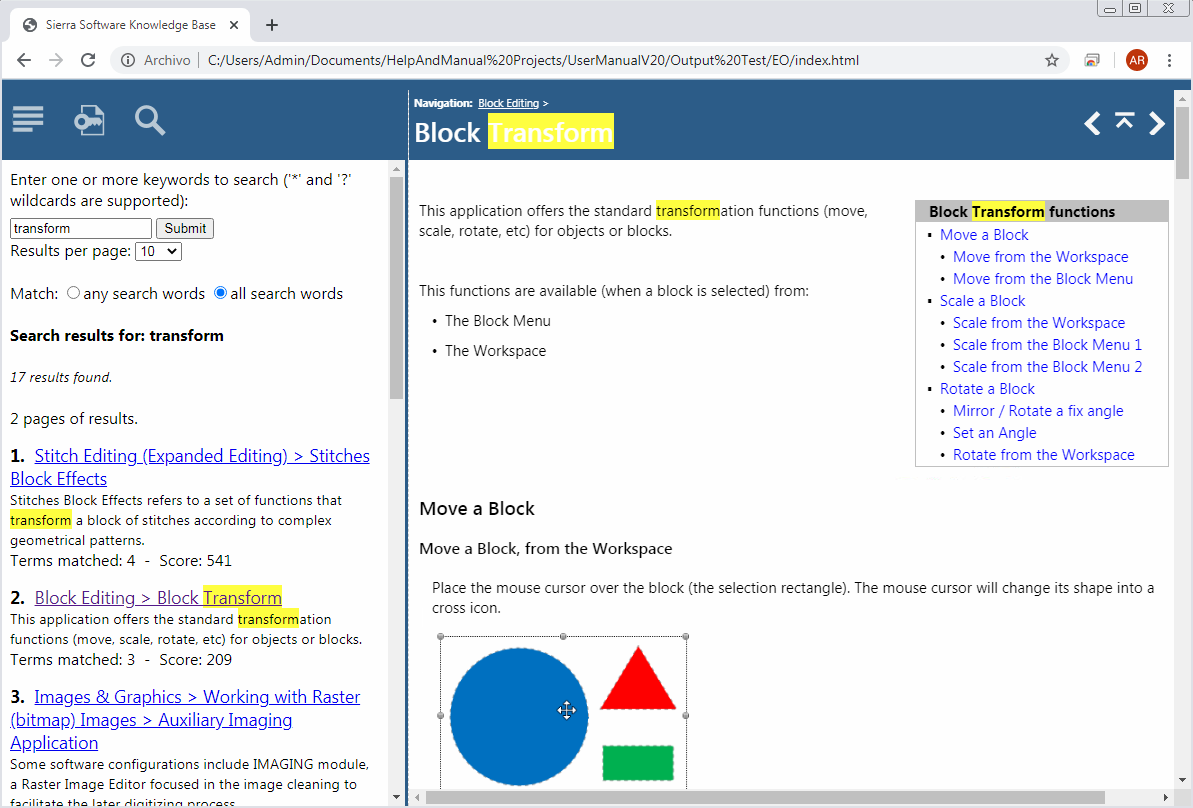Jump to parent topic arrow

point(1125,122)
